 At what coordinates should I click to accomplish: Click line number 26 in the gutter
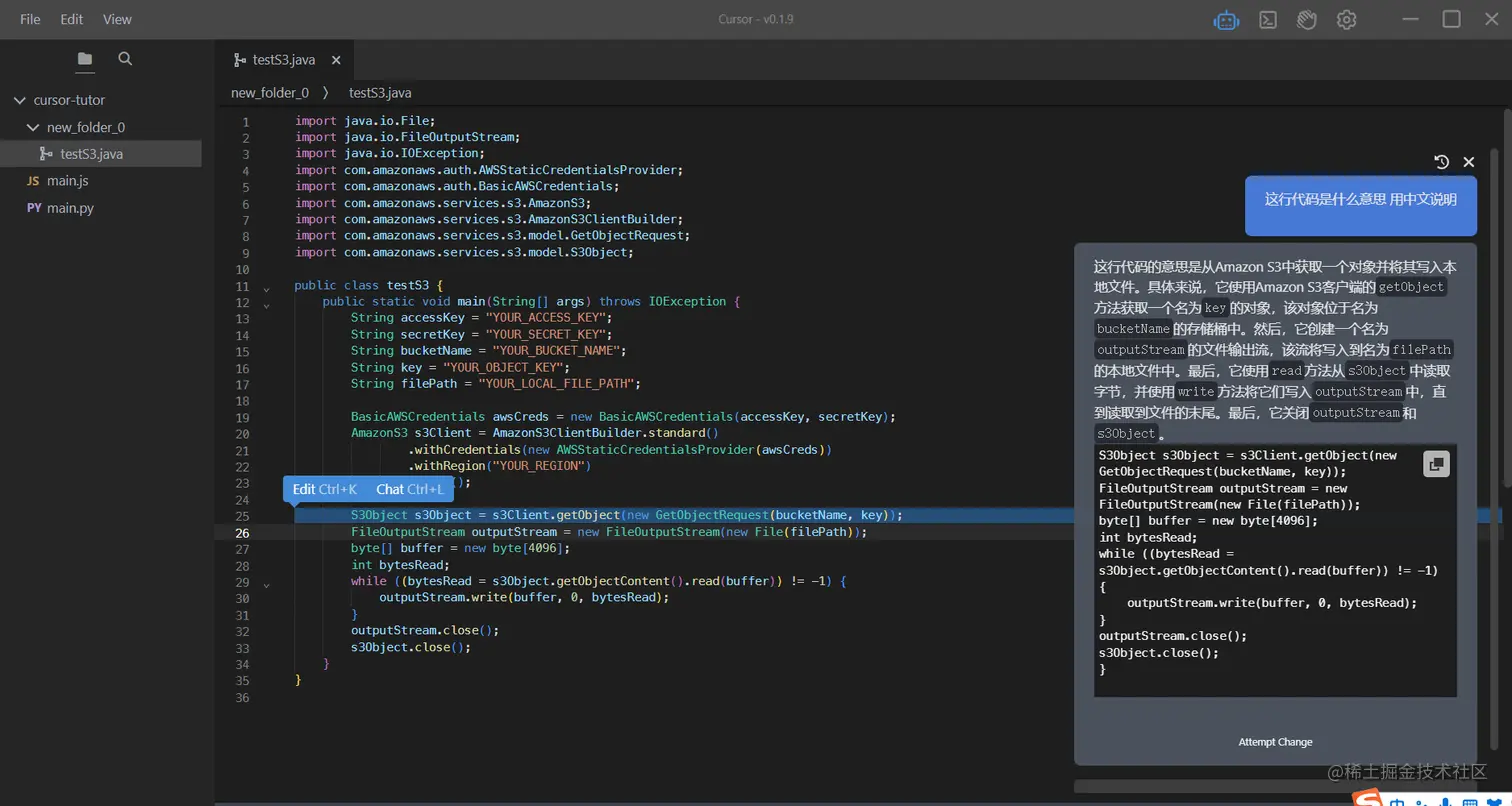point(242,533)
